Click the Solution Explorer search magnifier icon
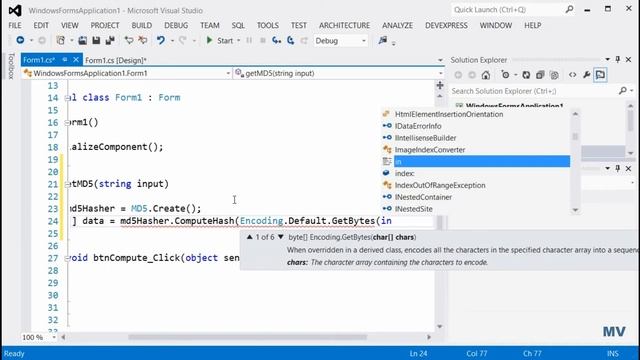This screenshot has height=360, width=640. point(622,91)
